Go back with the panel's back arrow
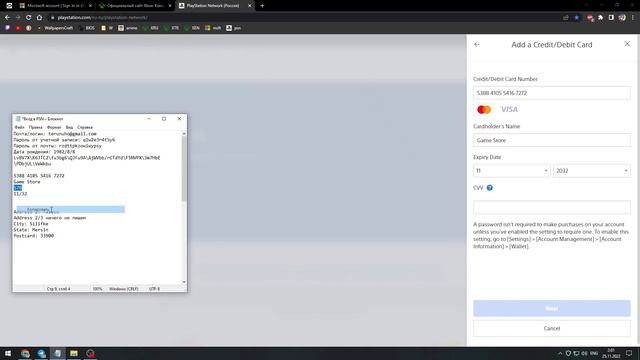The image size is (640, 360). (477, 44)
